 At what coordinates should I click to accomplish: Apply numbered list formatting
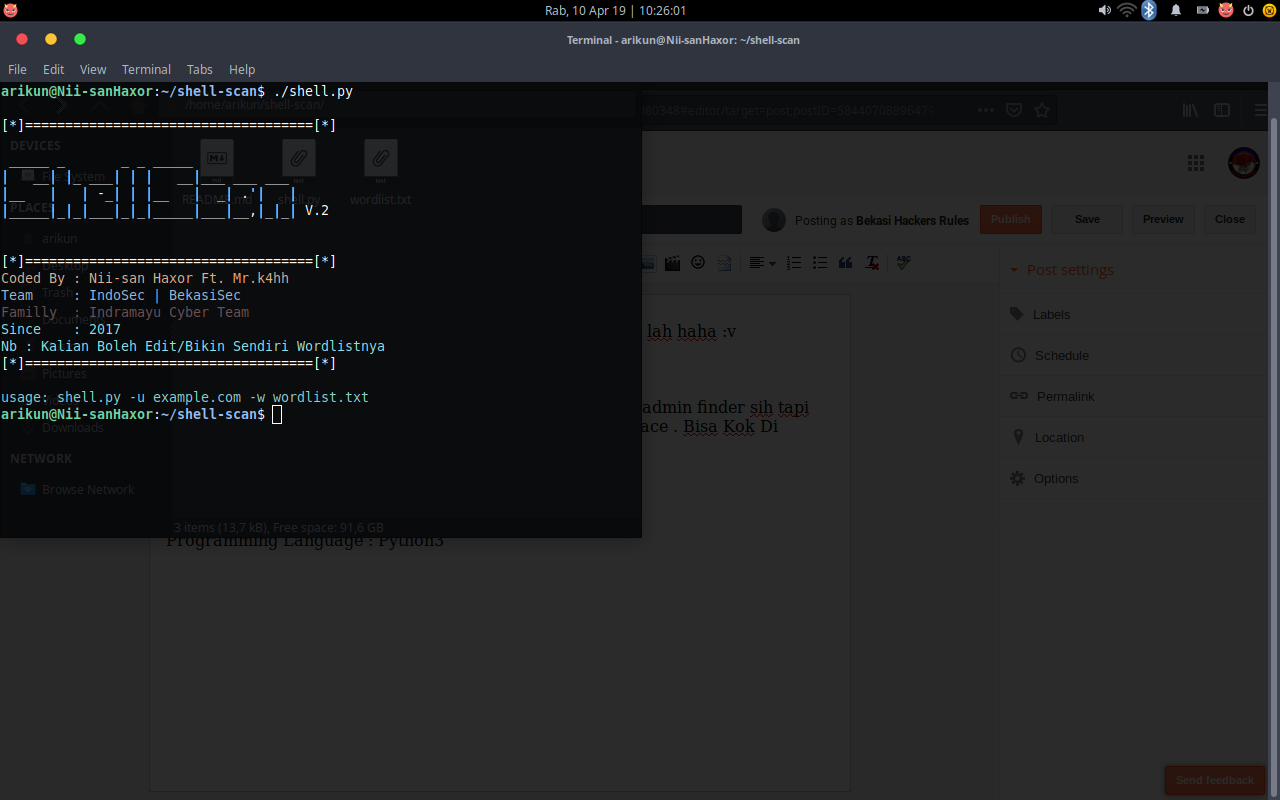tap(794, 263)
